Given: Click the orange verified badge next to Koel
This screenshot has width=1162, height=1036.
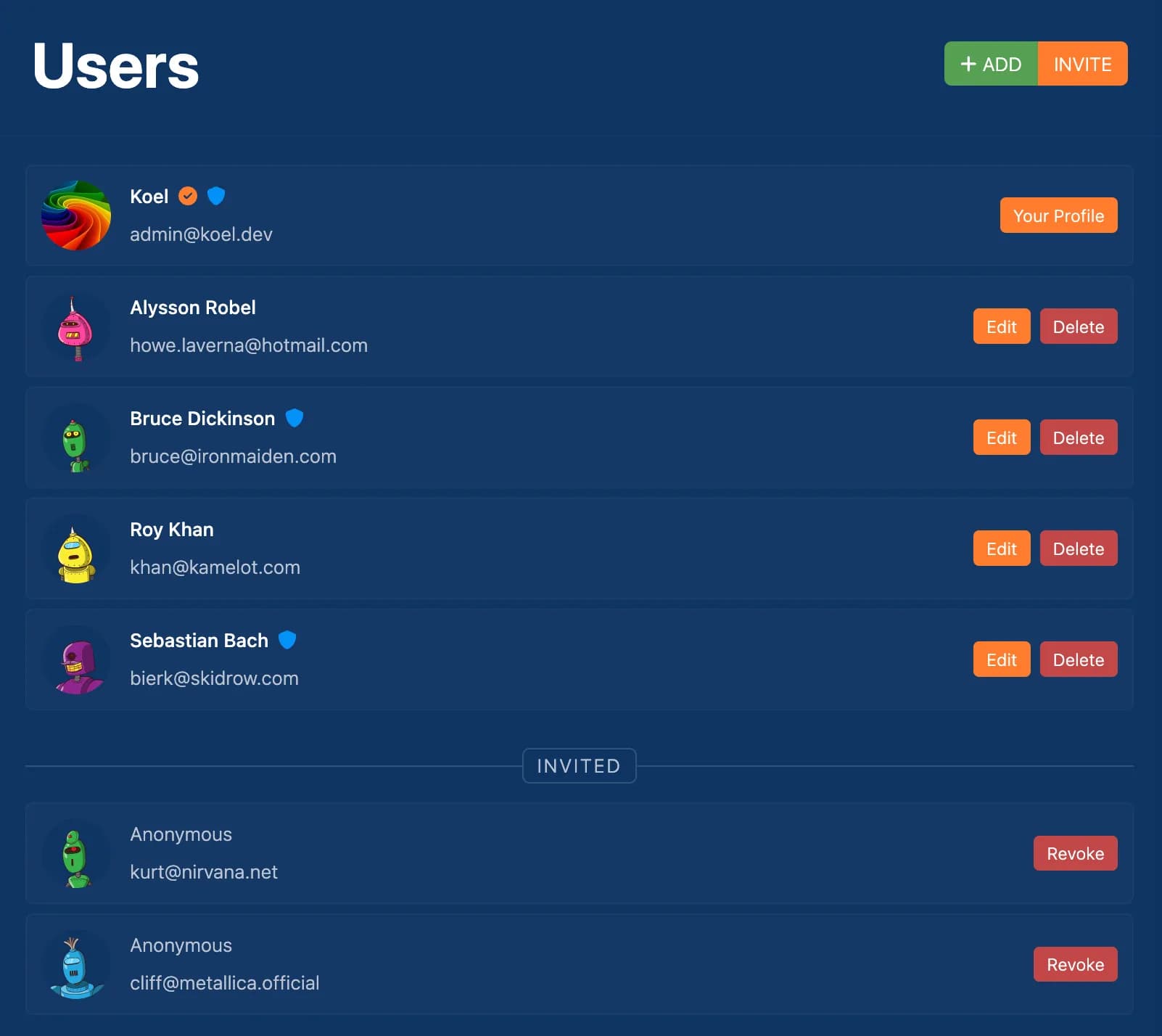Looking at the screenshot, I should pos(188,196).
